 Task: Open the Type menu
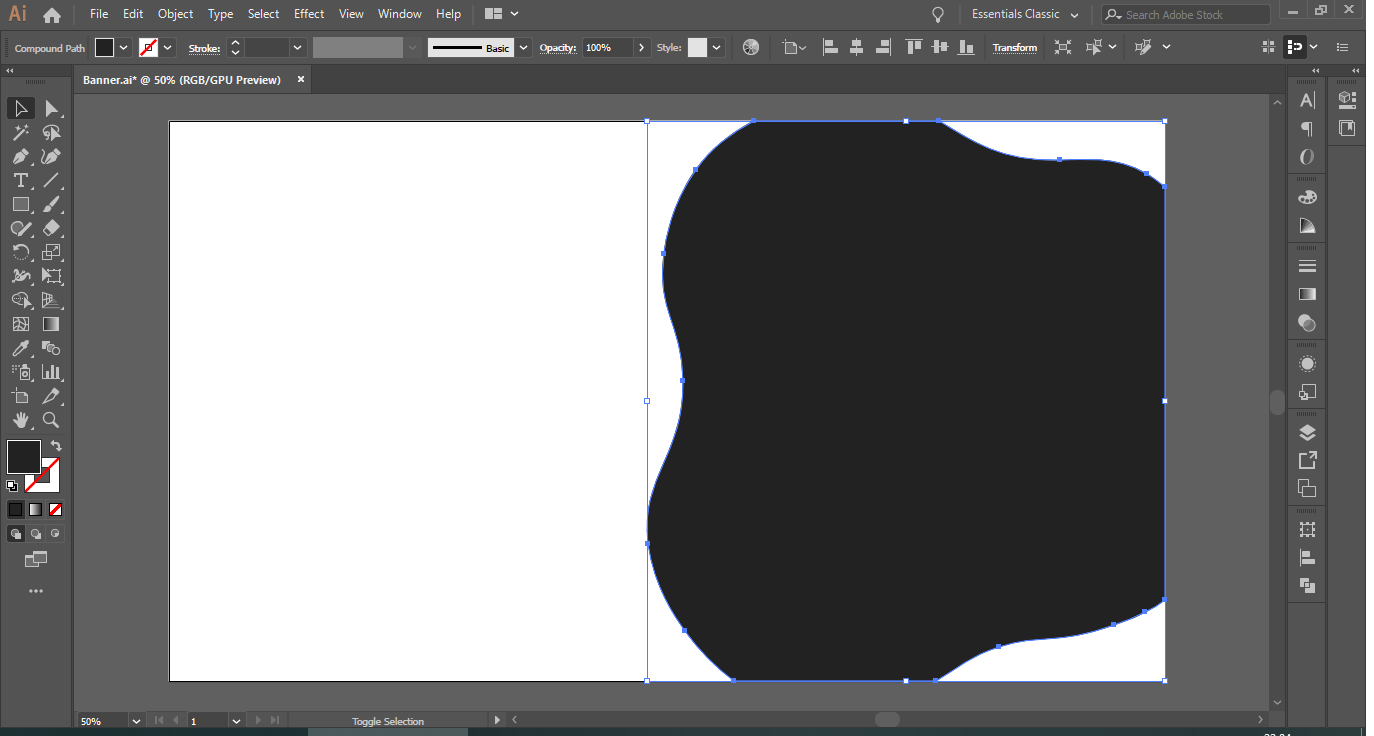(220, 14)
